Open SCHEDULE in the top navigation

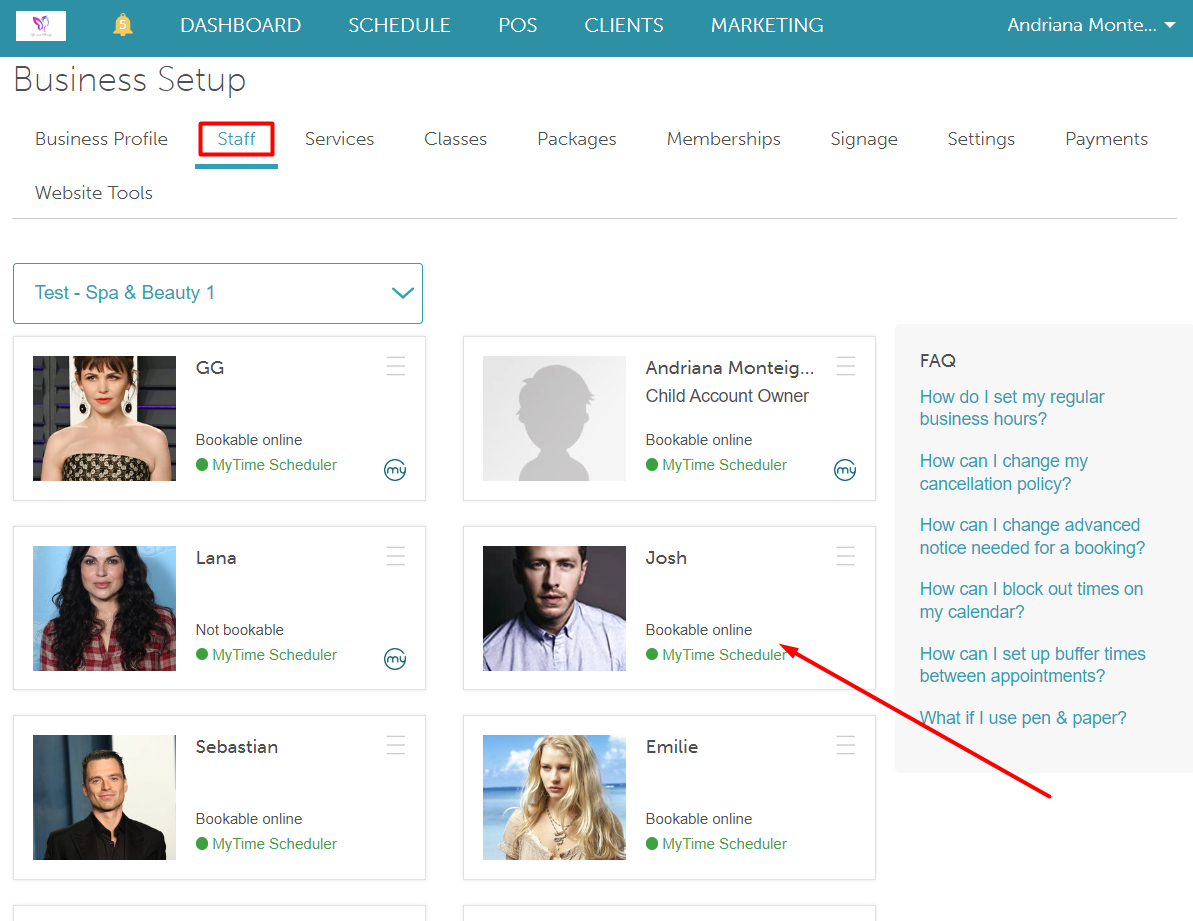point(399,25)
